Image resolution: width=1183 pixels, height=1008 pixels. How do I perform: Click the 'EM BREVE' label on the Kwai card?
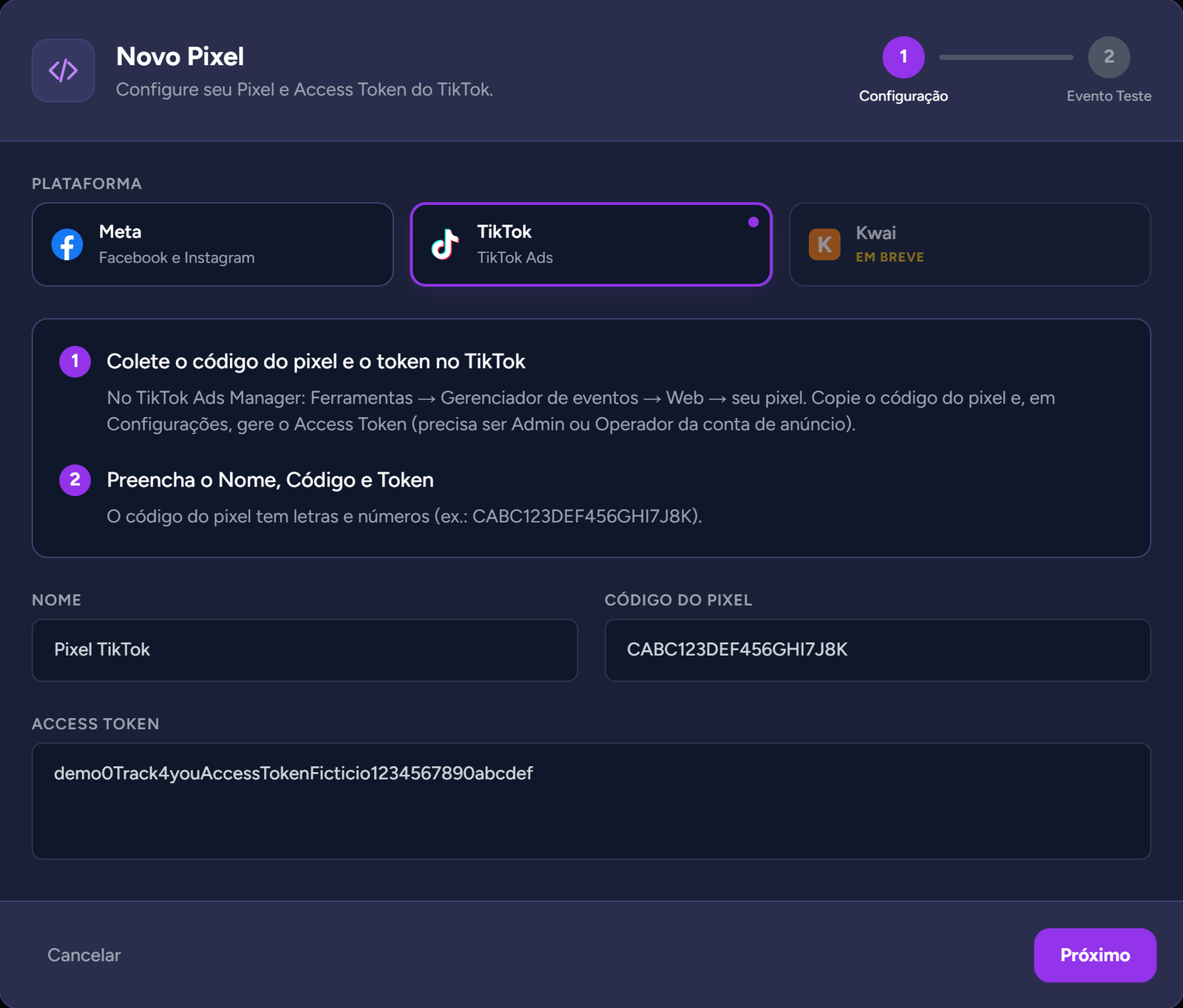coord(890,257)
